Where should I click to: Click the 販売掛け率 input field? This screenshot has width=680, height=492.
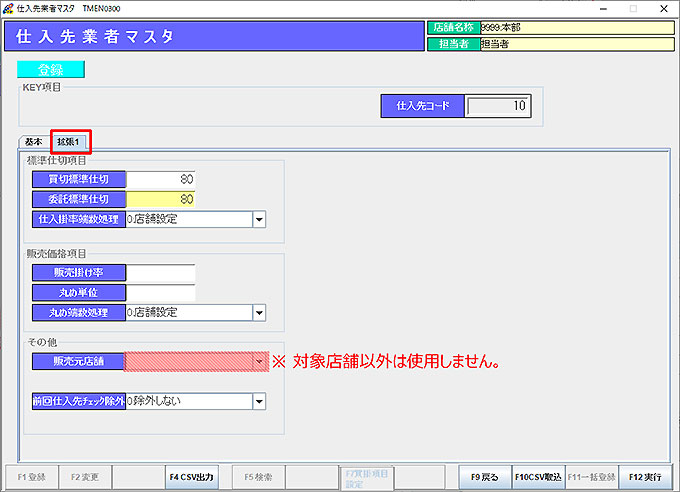point(160,272)
